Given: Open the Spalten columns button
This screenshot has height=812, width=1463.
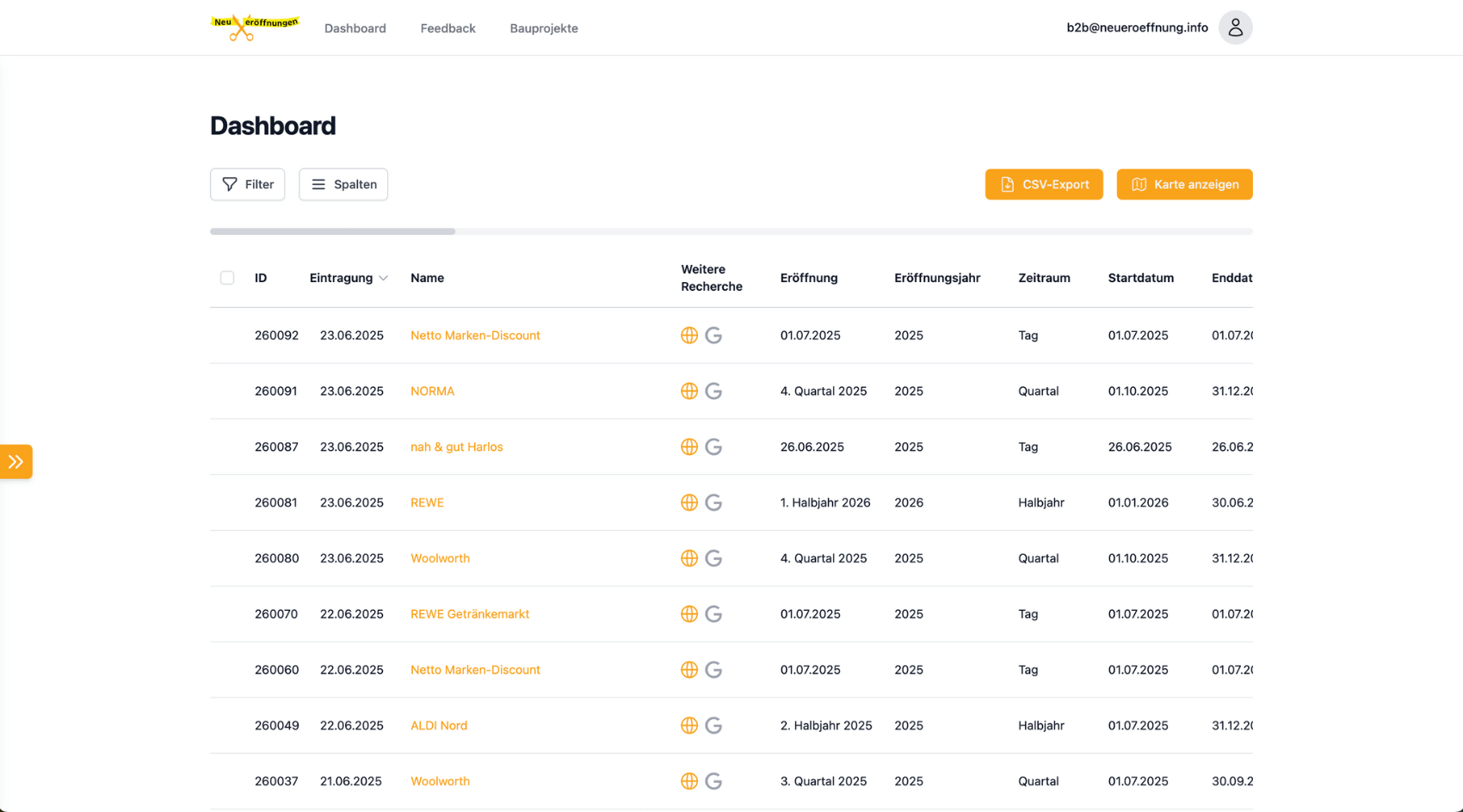Looking at the screenshot, I should (343, 184).
